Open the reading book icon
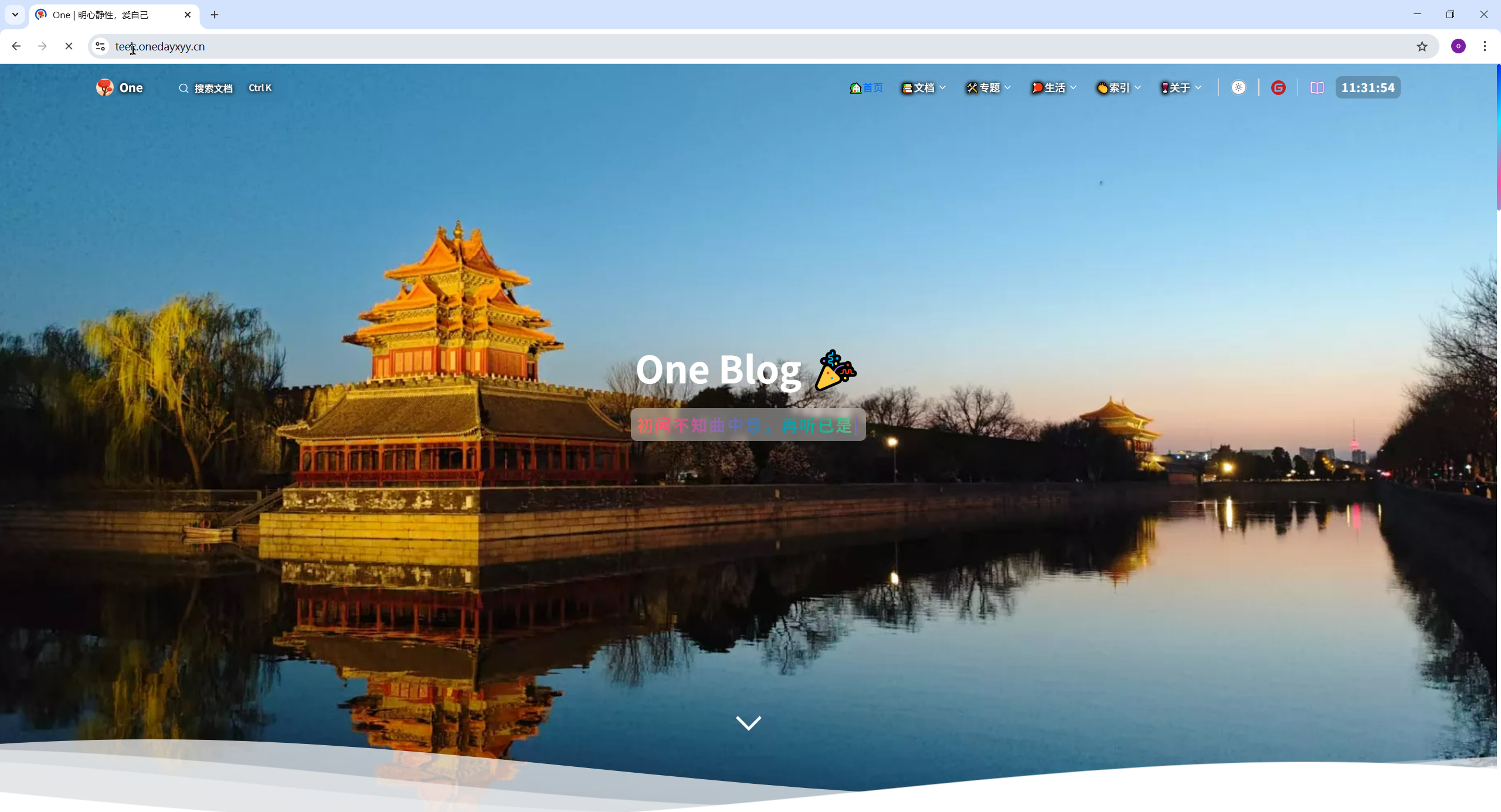This screenshot has height=812, width=1501. [1316, 87]
